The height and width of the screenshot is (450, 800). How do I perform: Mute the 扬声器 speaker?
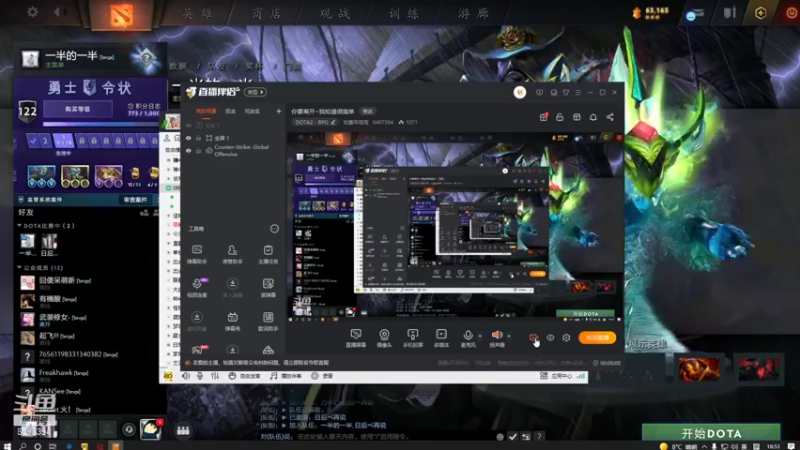[x=497, y=338]
